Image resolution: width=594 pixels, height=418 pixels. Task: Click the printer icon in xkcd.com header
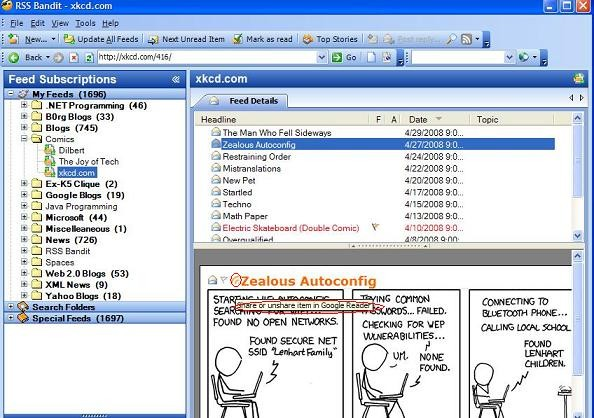(578, 78)
